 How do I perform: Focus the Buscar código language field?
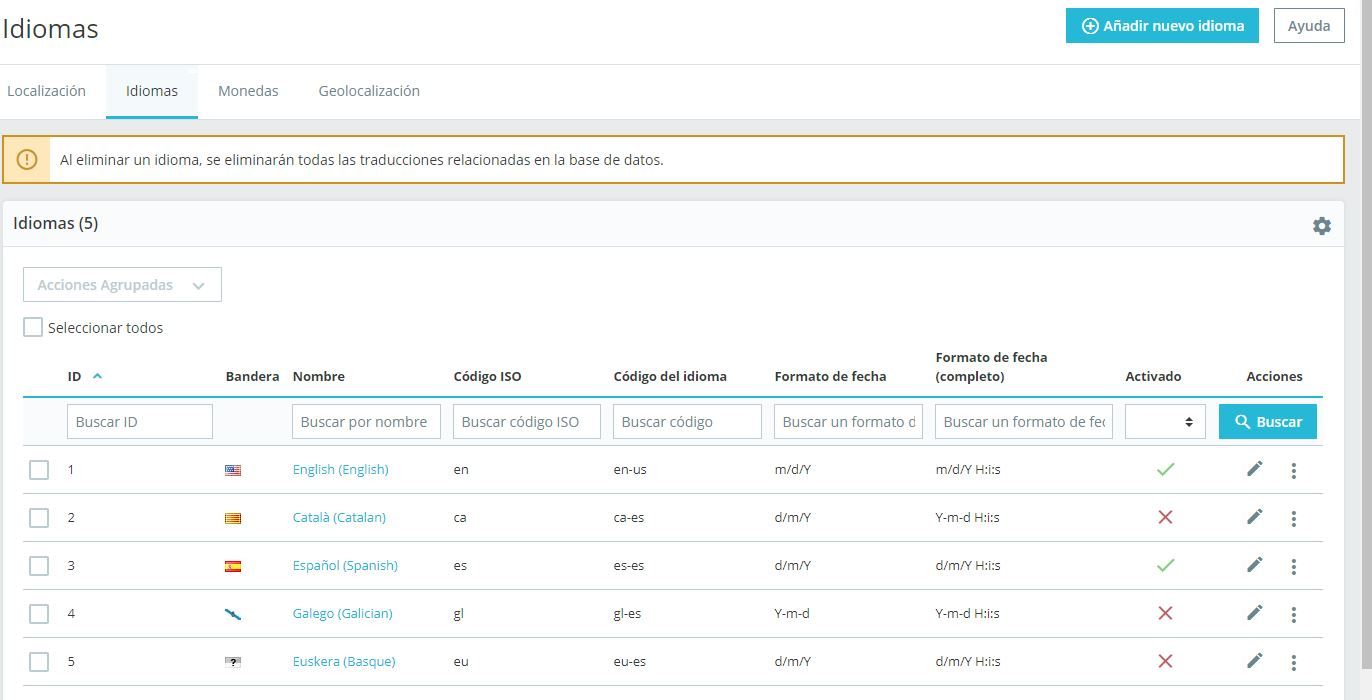687,421
